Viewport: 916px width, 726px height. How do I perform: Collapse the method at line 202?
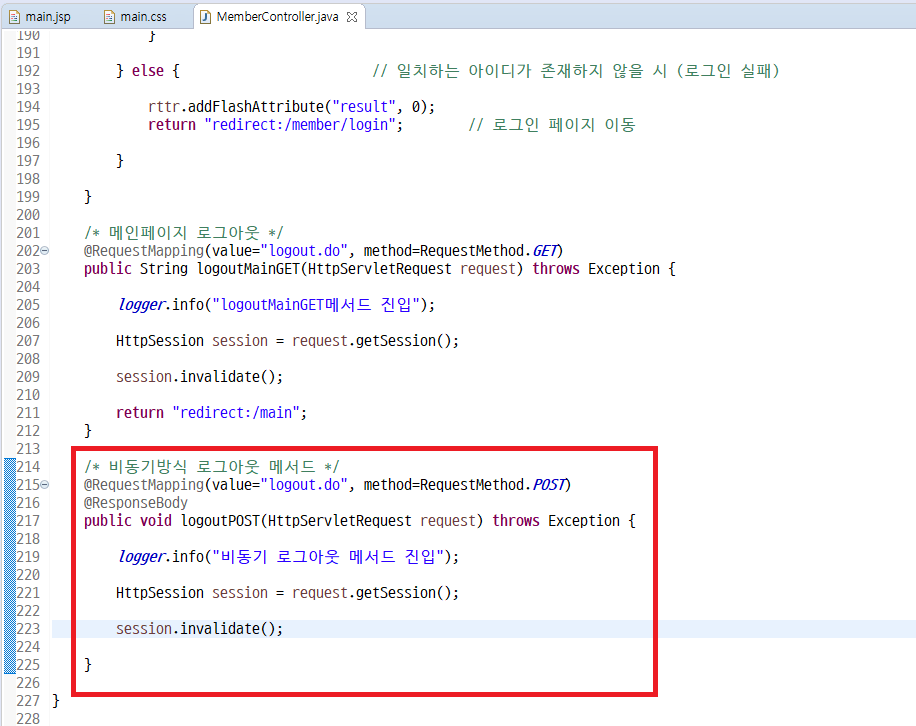click(45, 251)
